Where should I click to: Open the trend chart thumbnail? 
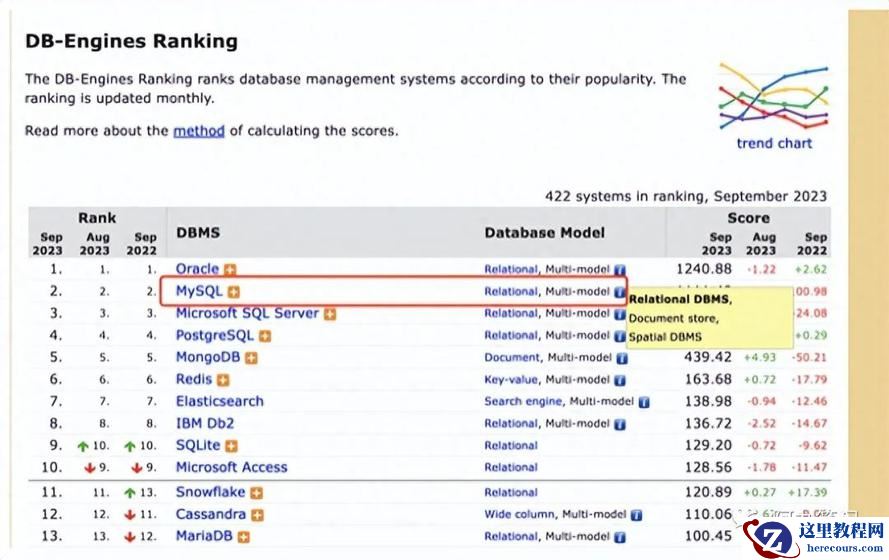coord(774,96)
